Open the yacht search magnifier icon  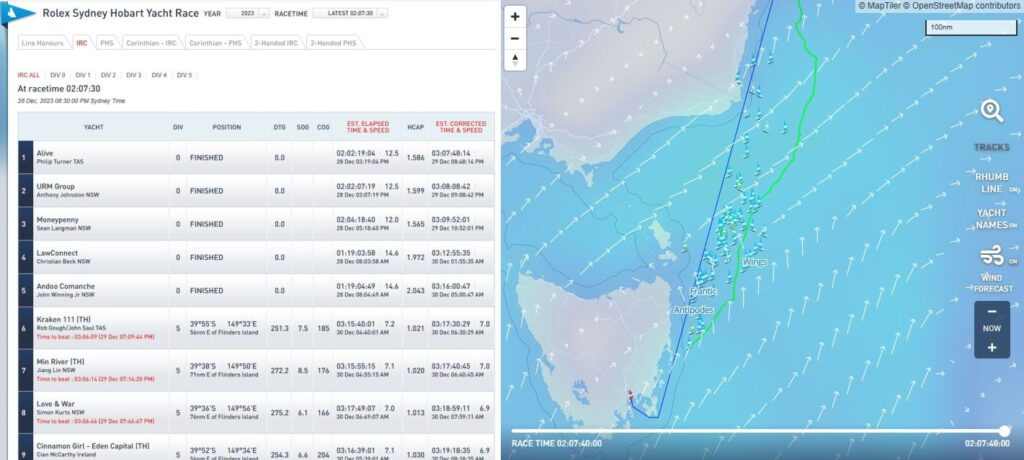point(991,111)
